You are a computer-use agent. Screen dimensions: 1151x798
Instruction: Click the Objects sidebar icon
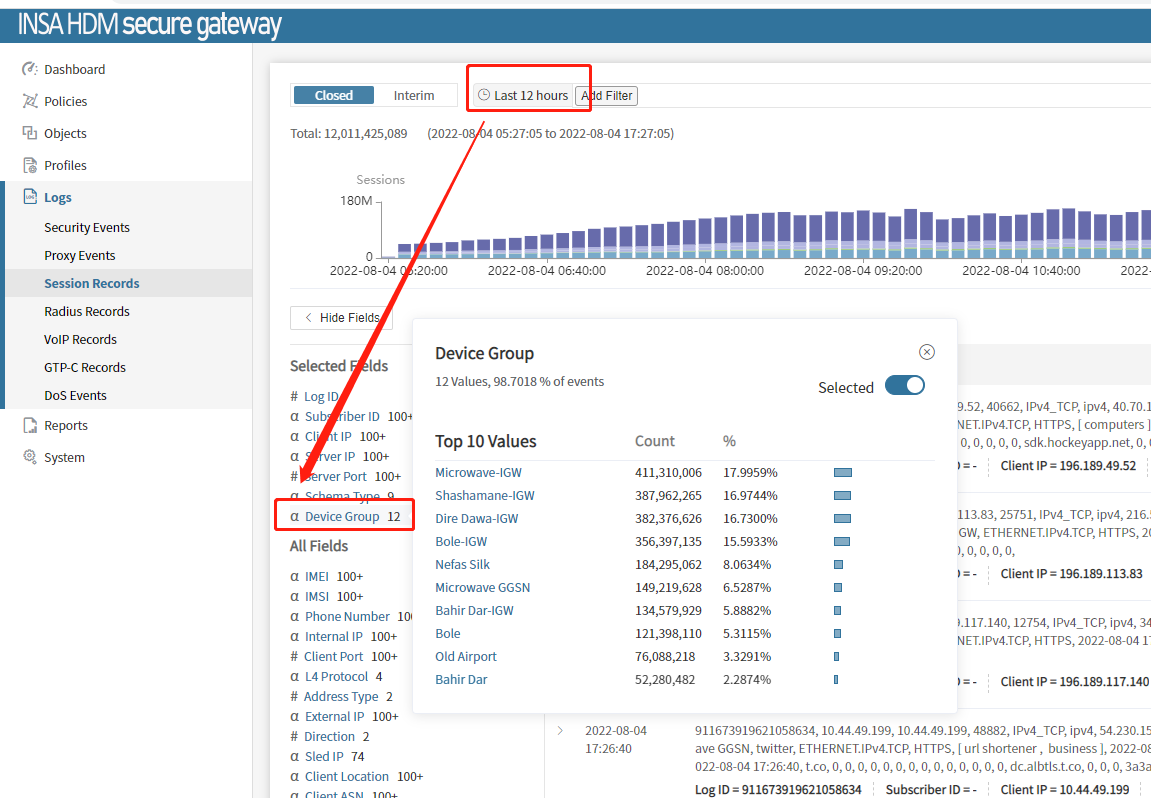(29, 133)
